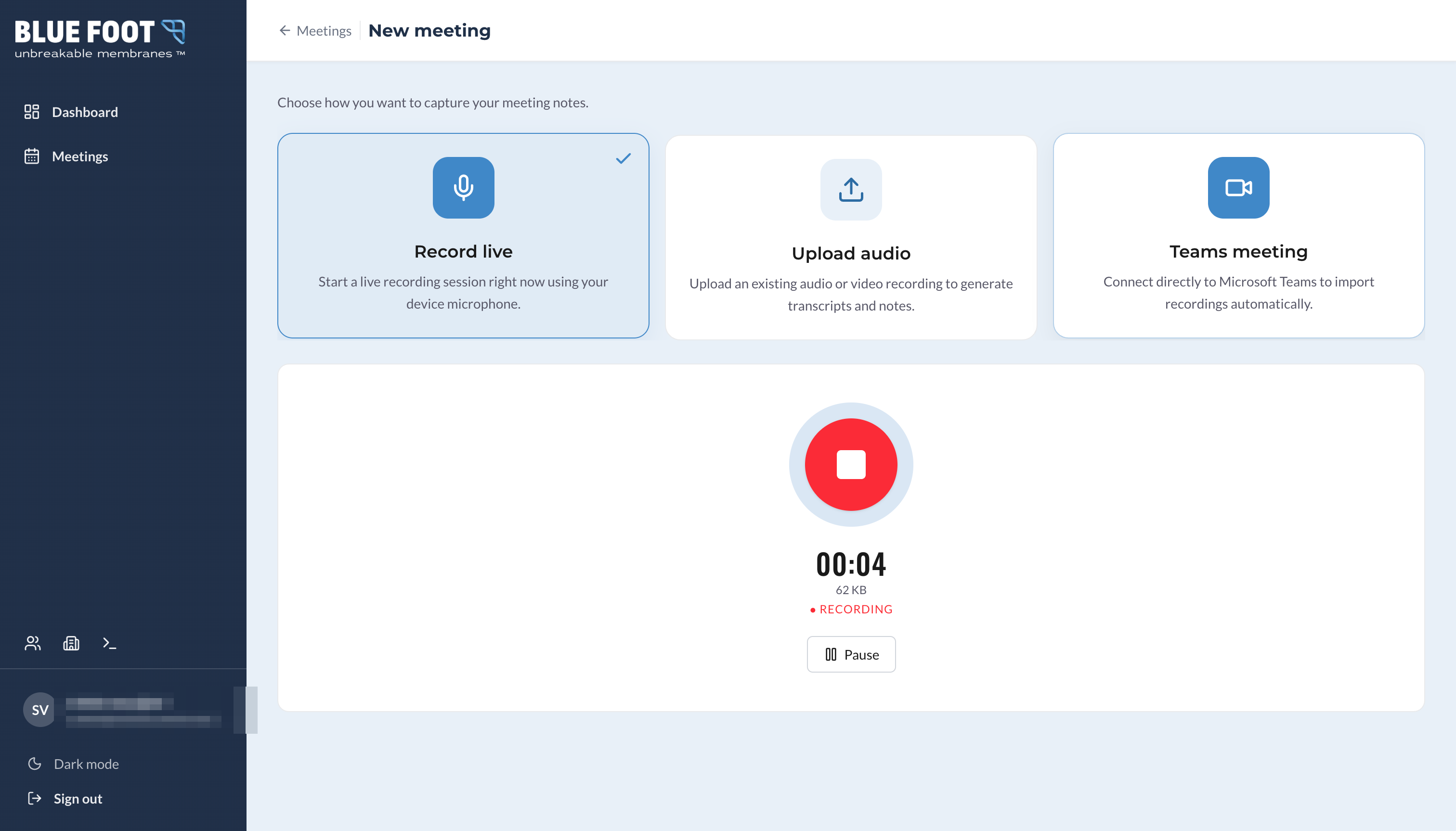This screenshot has width=1456, height=831.
Task: Click the upload arrow icon
Action: click(x=850, y=190)
